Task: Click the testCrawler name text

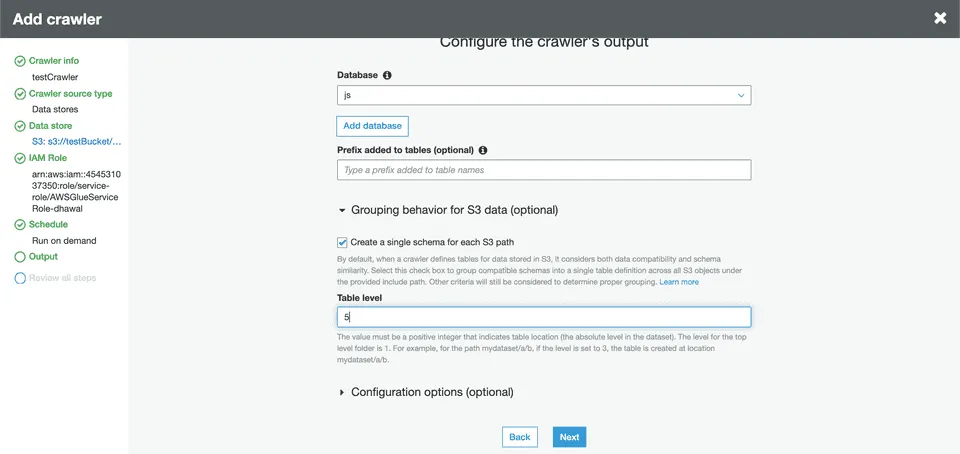Action: click(55, 77)
